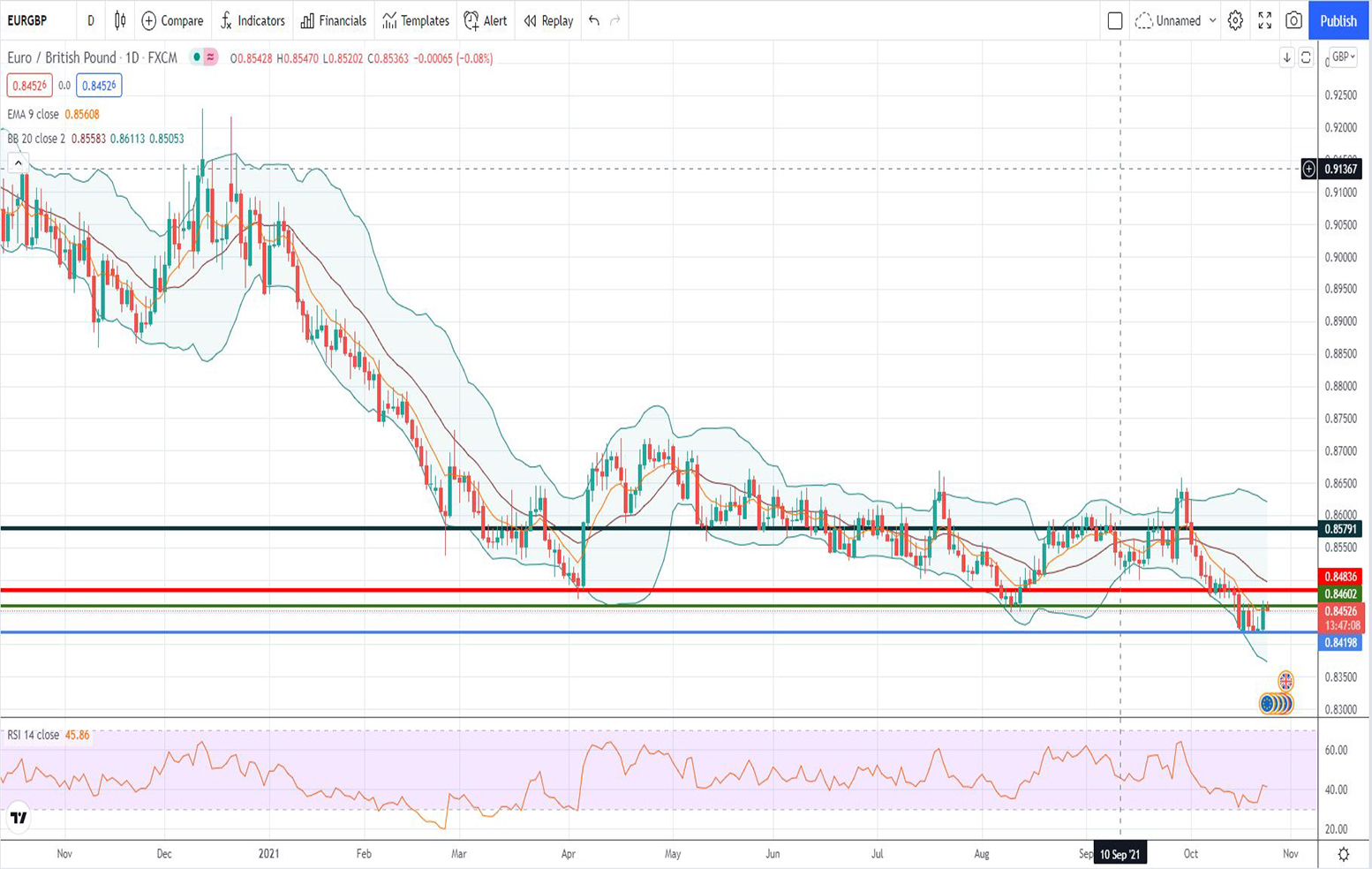The height and width of the screenshot is (869, 1372).
Task: Click the Undo arrow in toolbar
Action: (x=594, y=20)
